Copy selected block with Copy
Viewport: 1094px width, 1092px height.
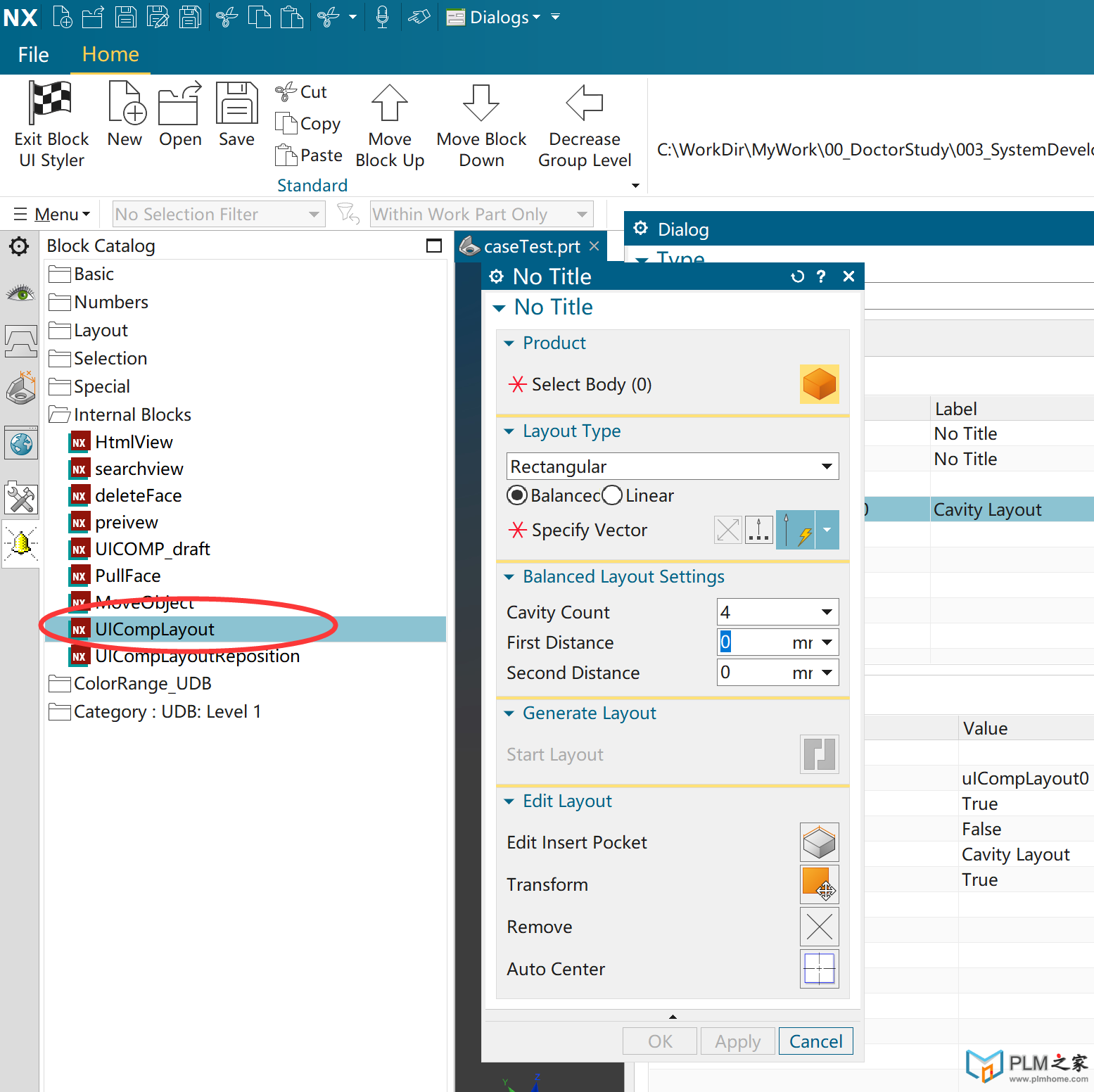click(x=307, y=123)
